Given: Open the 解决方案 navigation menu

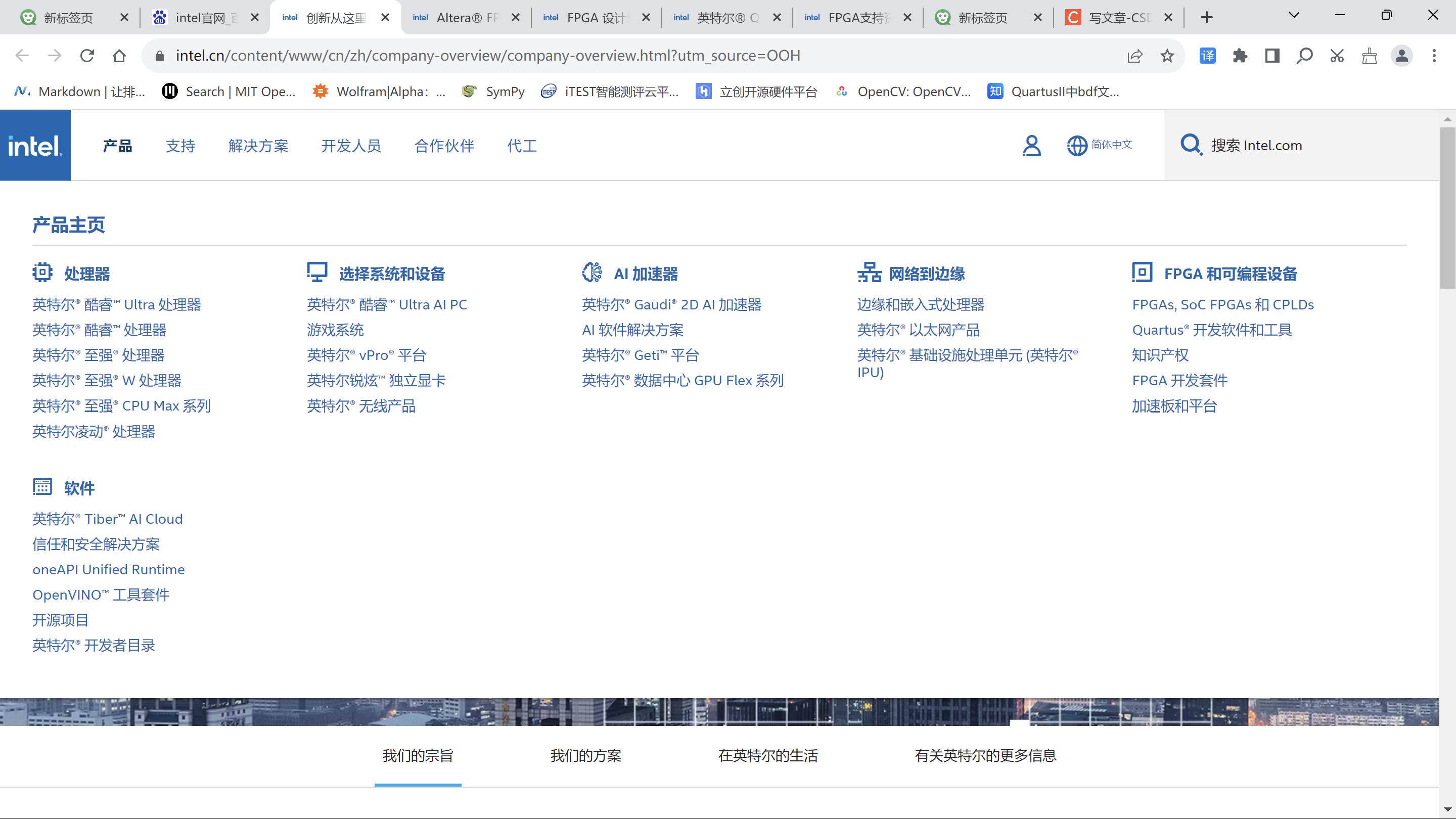Looking at the screenshot, I should [258, 146].
